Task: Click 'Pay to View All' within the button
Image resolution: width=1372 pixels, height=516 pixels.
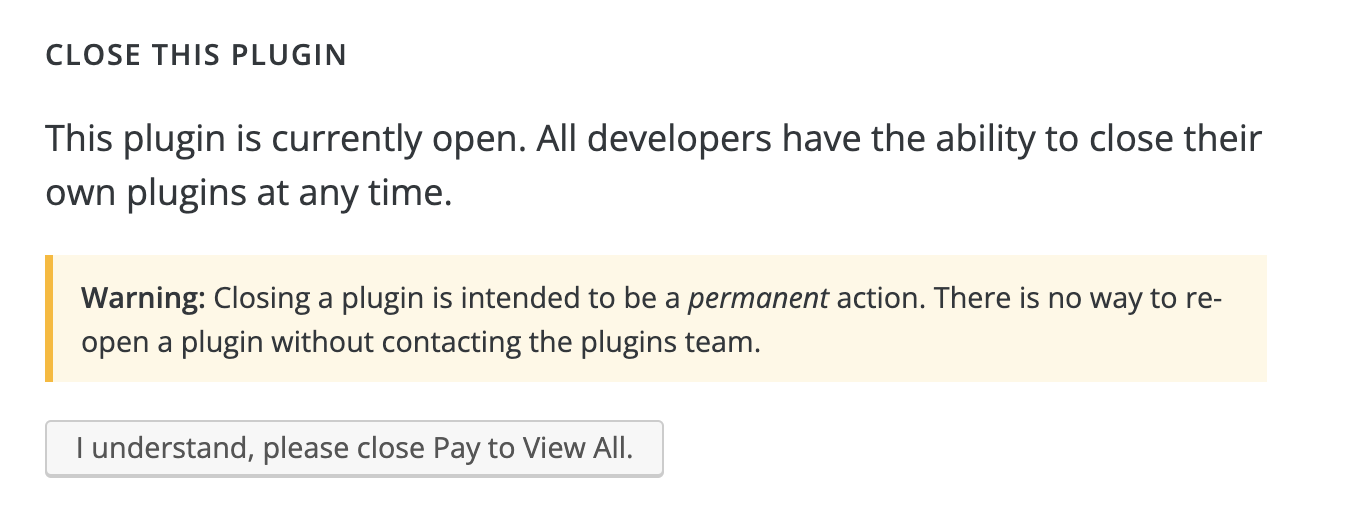Action: 532,448
